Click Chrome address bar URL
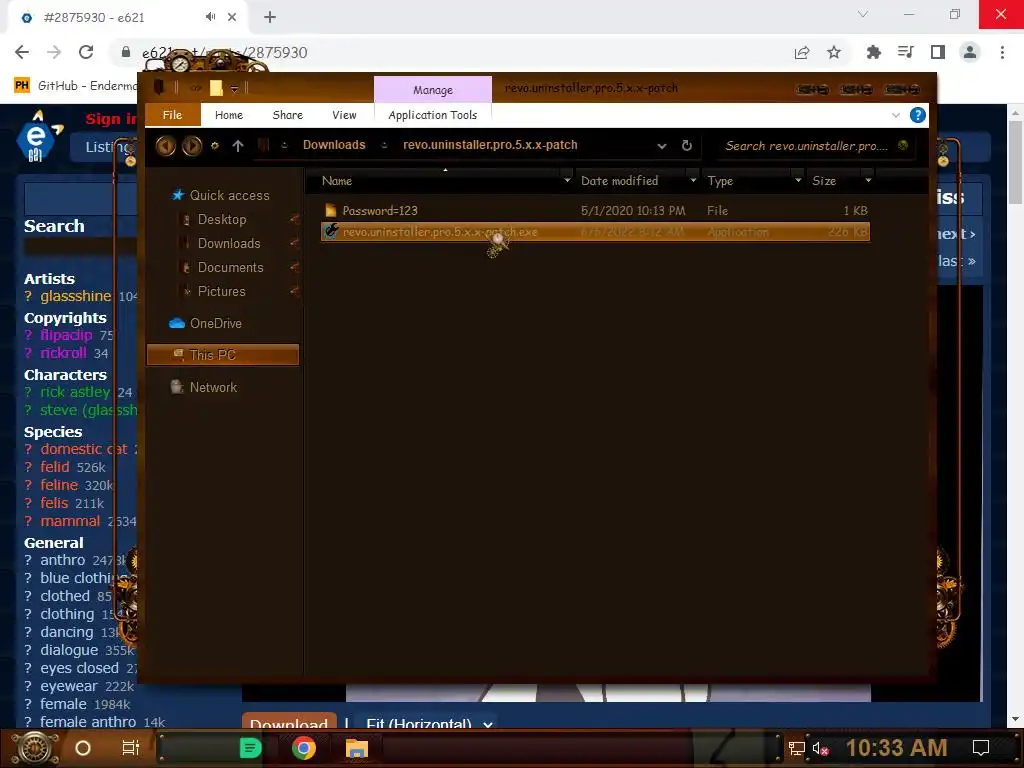The height and width of the screenshot is (768, 1024). point(225,52)
